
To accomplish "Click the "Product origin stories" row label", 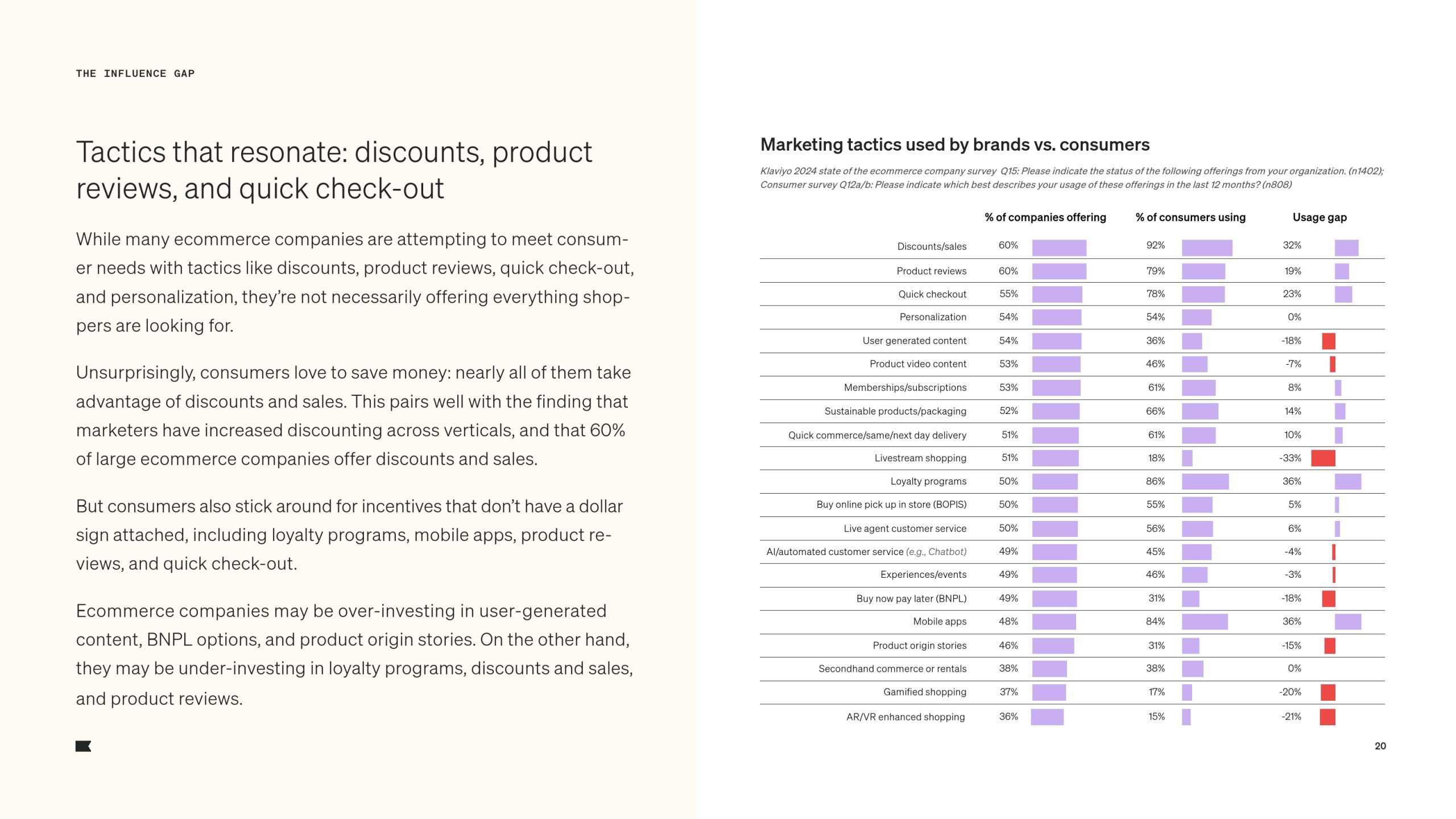I will [919, 646].
